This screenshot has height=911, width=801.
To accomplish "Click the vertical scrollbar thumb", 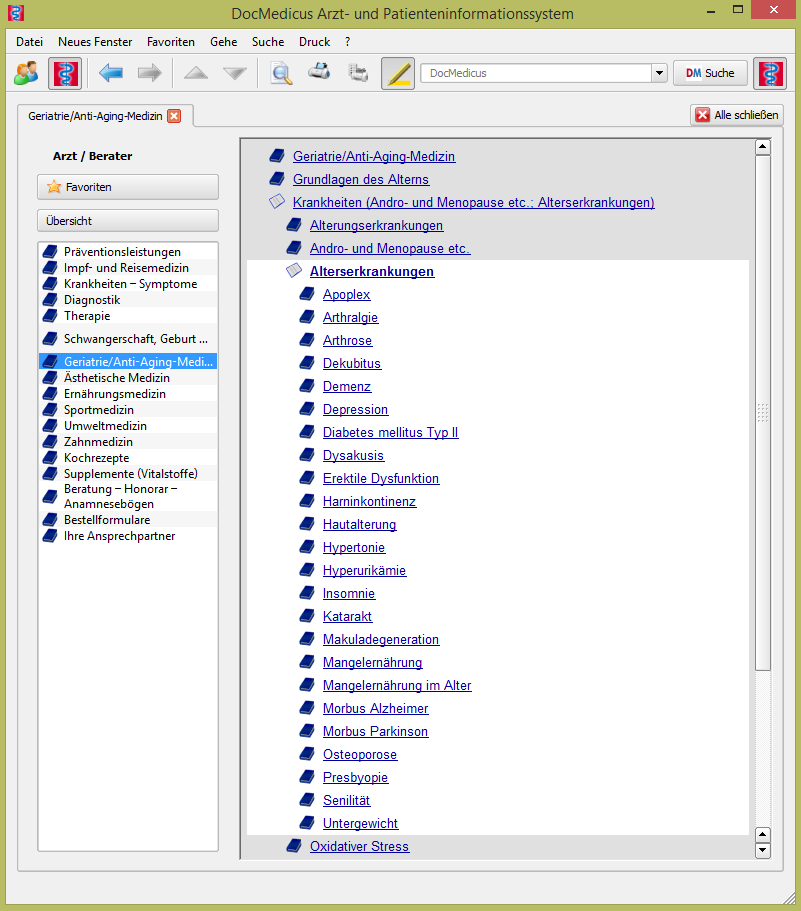I will pyautogui.click(x=763, y=413).
